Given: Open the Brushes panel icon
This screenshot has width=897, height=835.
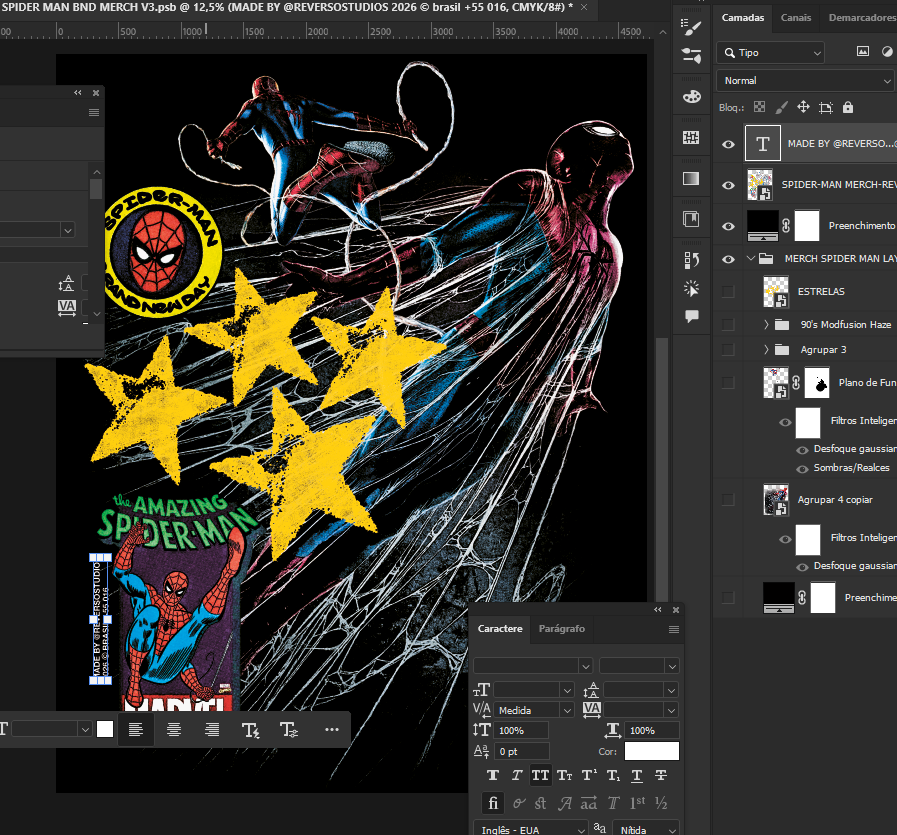Looking at the screenshot, I should pyautogui.click(x=691, y=55).
